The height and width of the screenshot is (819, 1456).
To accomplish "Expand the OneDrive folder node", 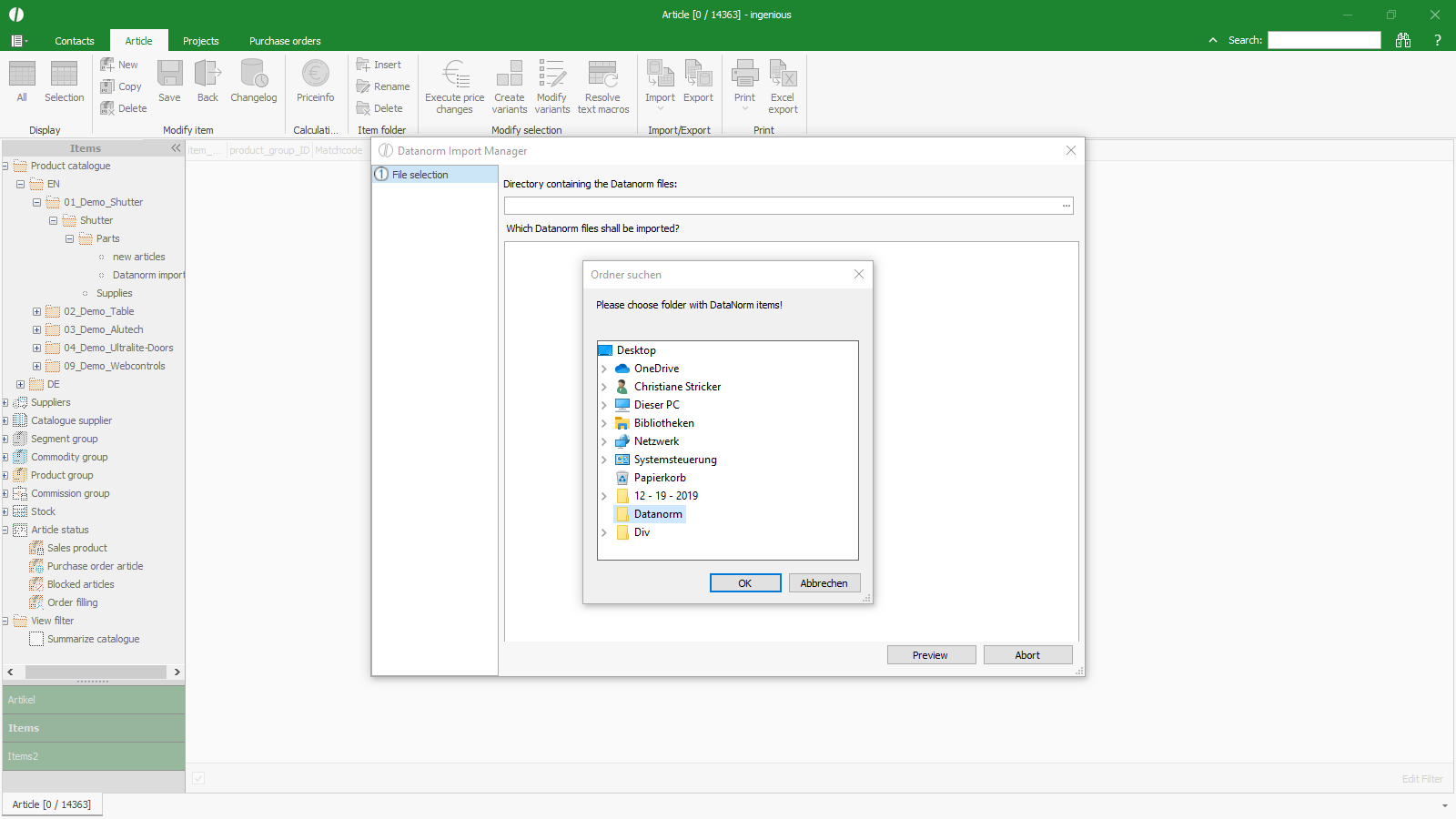I will [603, 369].
